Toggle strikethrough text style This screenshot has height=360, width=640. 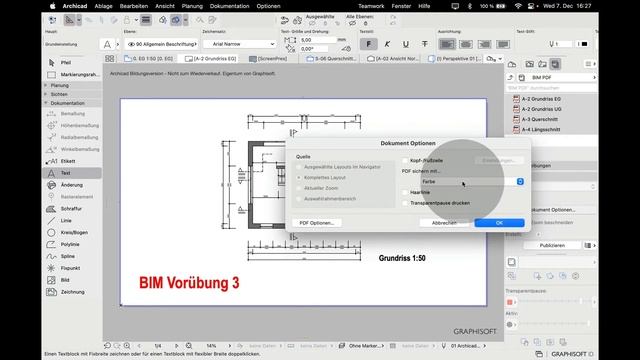click(x=424, y=44)
